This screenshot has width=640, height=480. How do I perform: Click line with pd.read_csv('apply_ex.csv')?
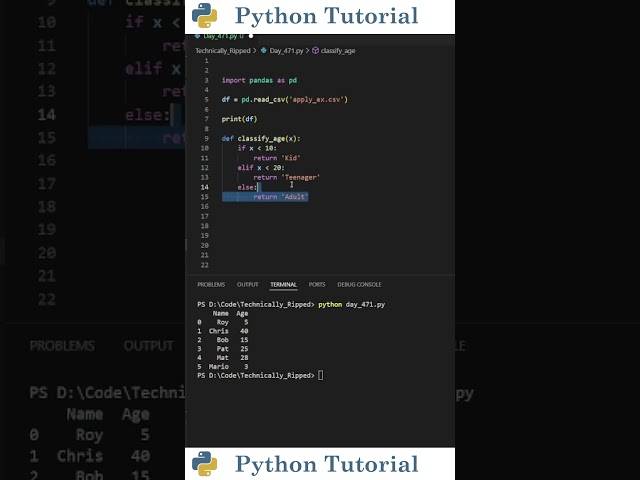pyautogui.click(x=284, y=100)
